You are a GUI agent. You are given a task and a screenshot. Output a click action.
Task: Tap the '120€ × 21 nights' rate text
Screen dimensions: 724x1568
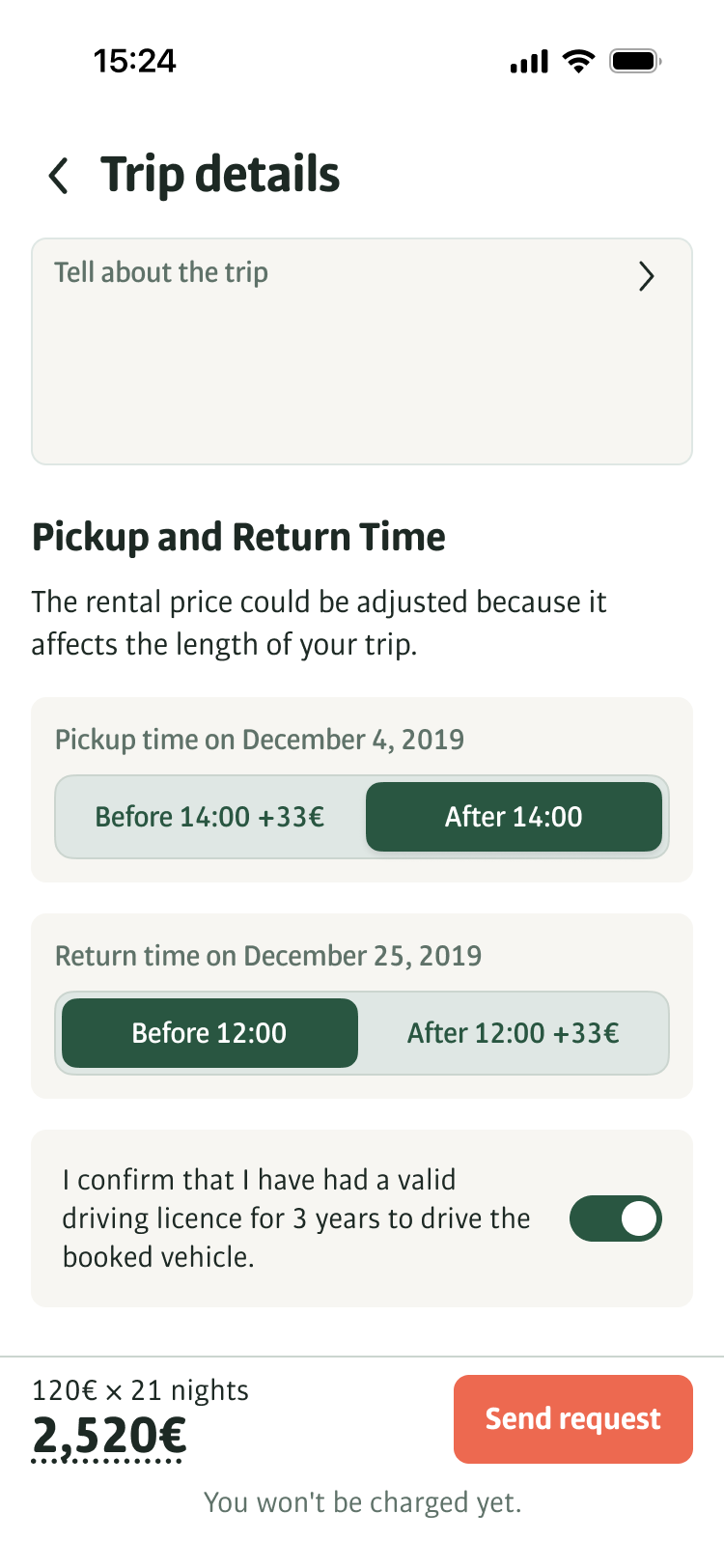[x=140, y=1390]
